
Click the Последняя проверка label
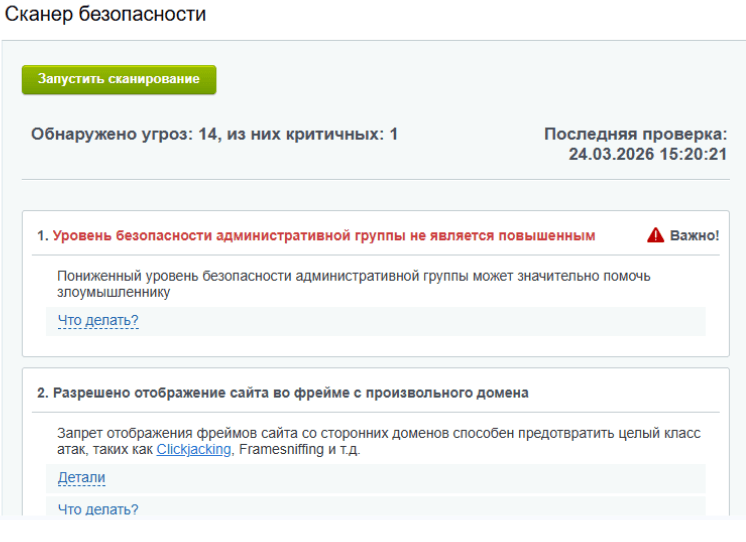point(636,134)
